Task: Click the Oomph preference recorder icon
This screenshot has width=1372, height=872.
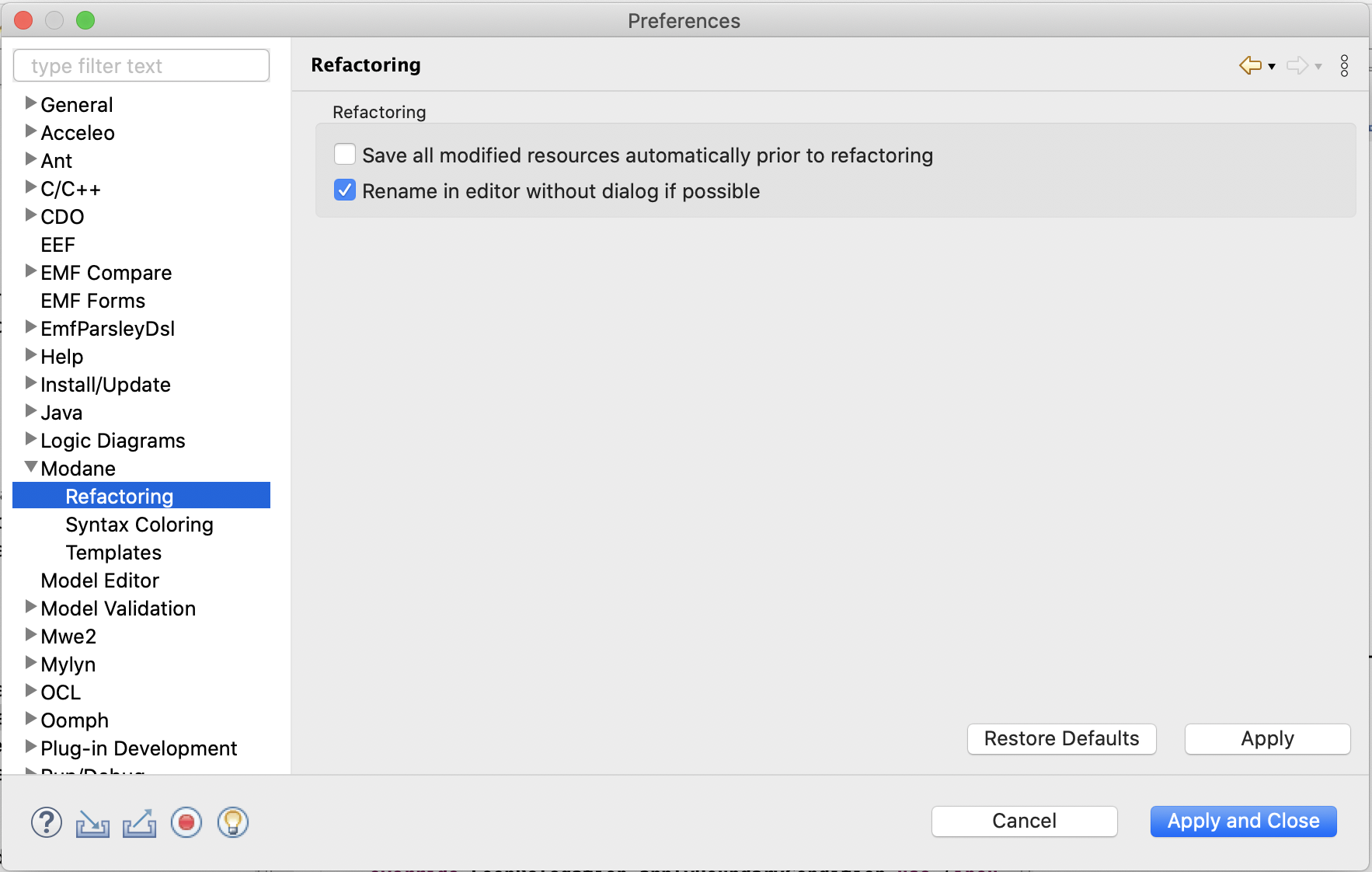Action: pyautogui.click(x=186, y=822)
